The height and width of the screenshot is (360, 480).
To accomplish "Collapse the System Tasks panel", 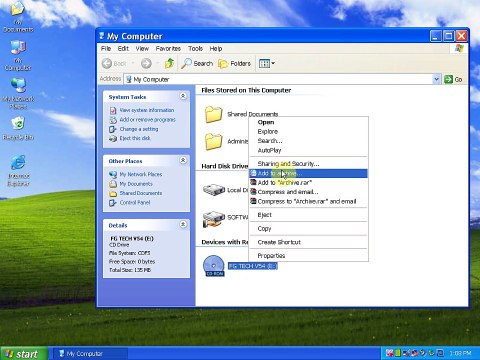I will [183, 96].
